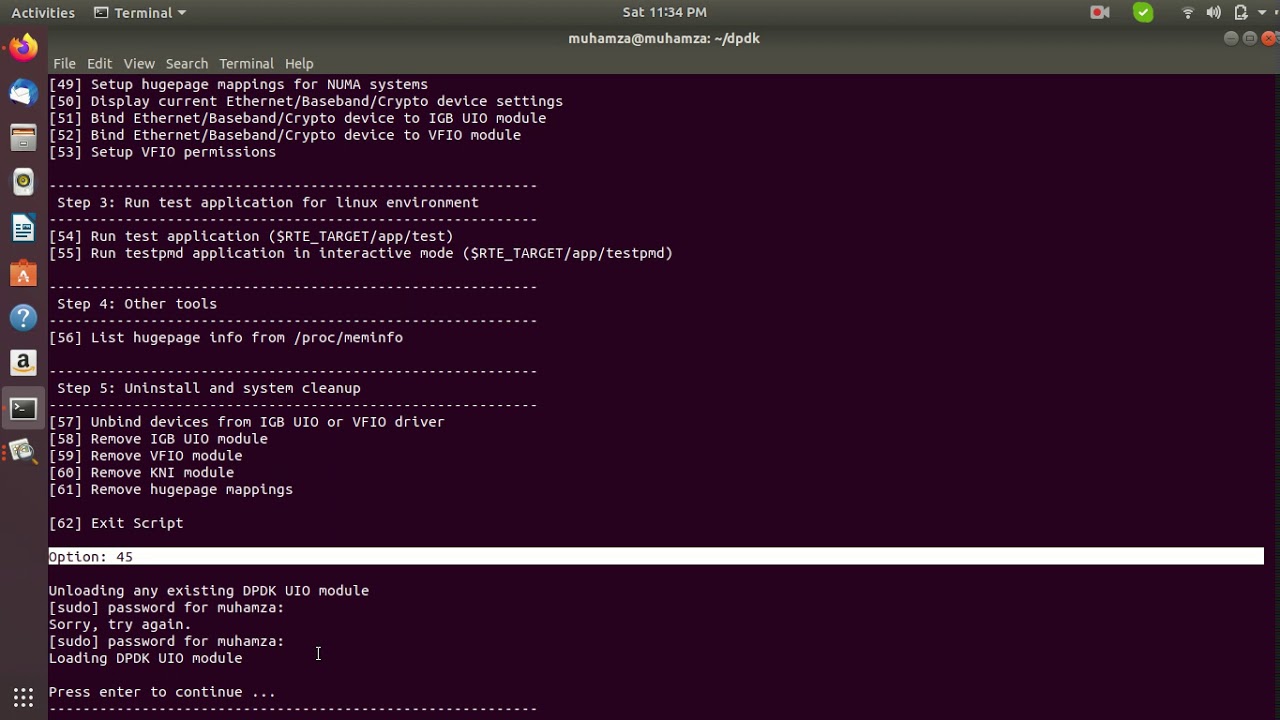Click '[62] Exit Script' line
The image size is (1280, 720).
tap(116, 523)
